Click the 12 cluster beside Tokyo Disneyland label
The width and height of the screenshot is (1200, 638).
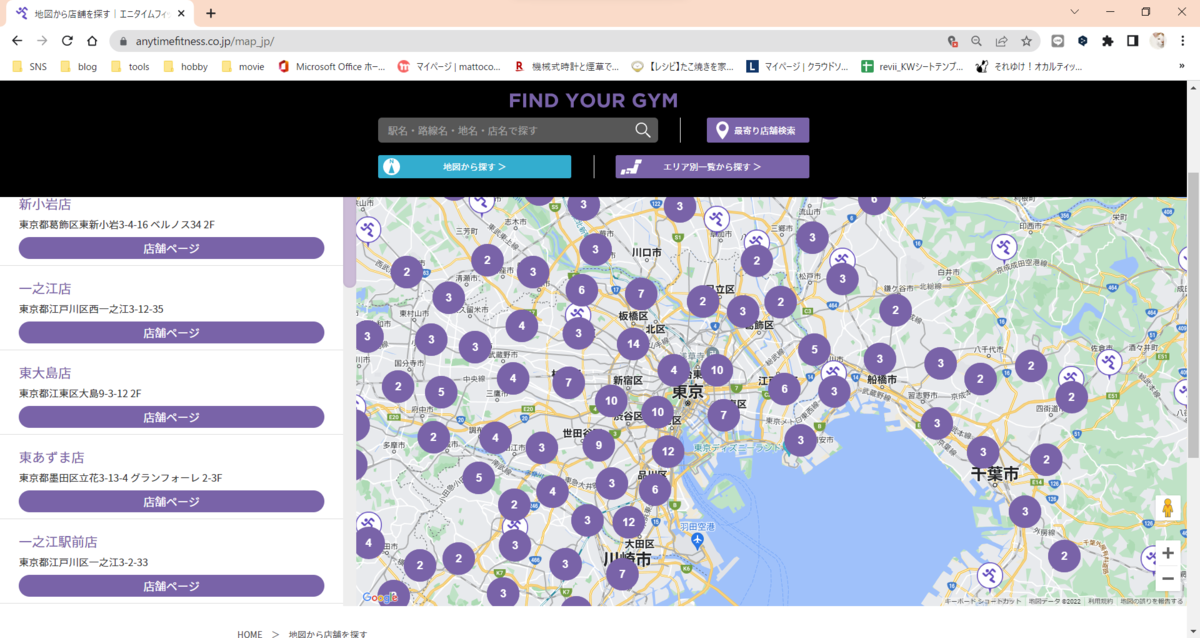pyautogui.click(x=668, y=452)
